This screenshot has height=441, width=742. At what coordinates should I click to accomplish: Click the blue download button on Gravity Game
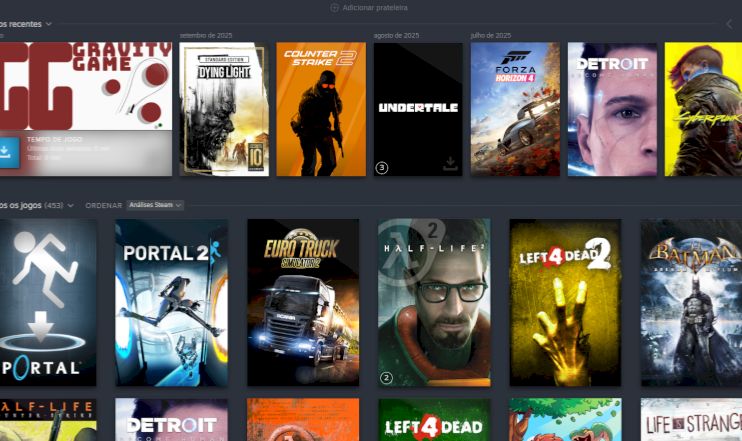pyautogui.click(x=9, y=152)
